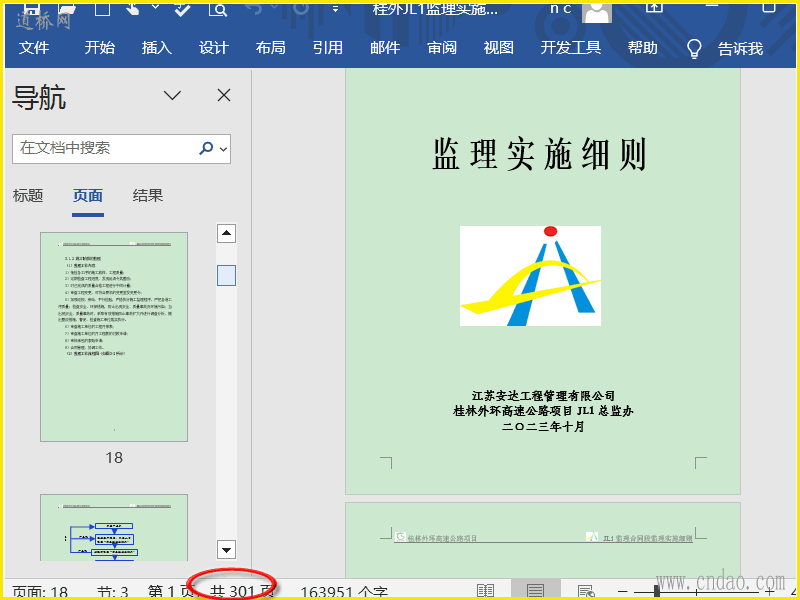Click the 二〇二三年十月 date line
This screenshot has height=600, width=800.
(x=543, y=427)
